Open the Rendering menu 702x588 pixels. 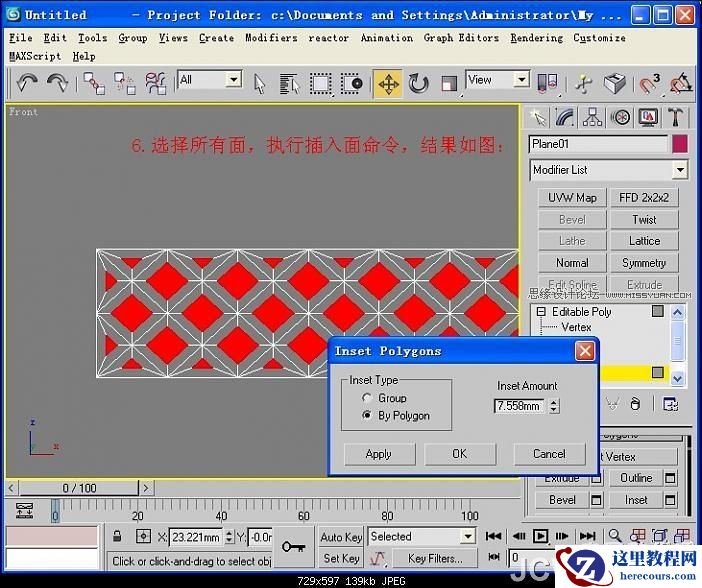coord(536,38)
